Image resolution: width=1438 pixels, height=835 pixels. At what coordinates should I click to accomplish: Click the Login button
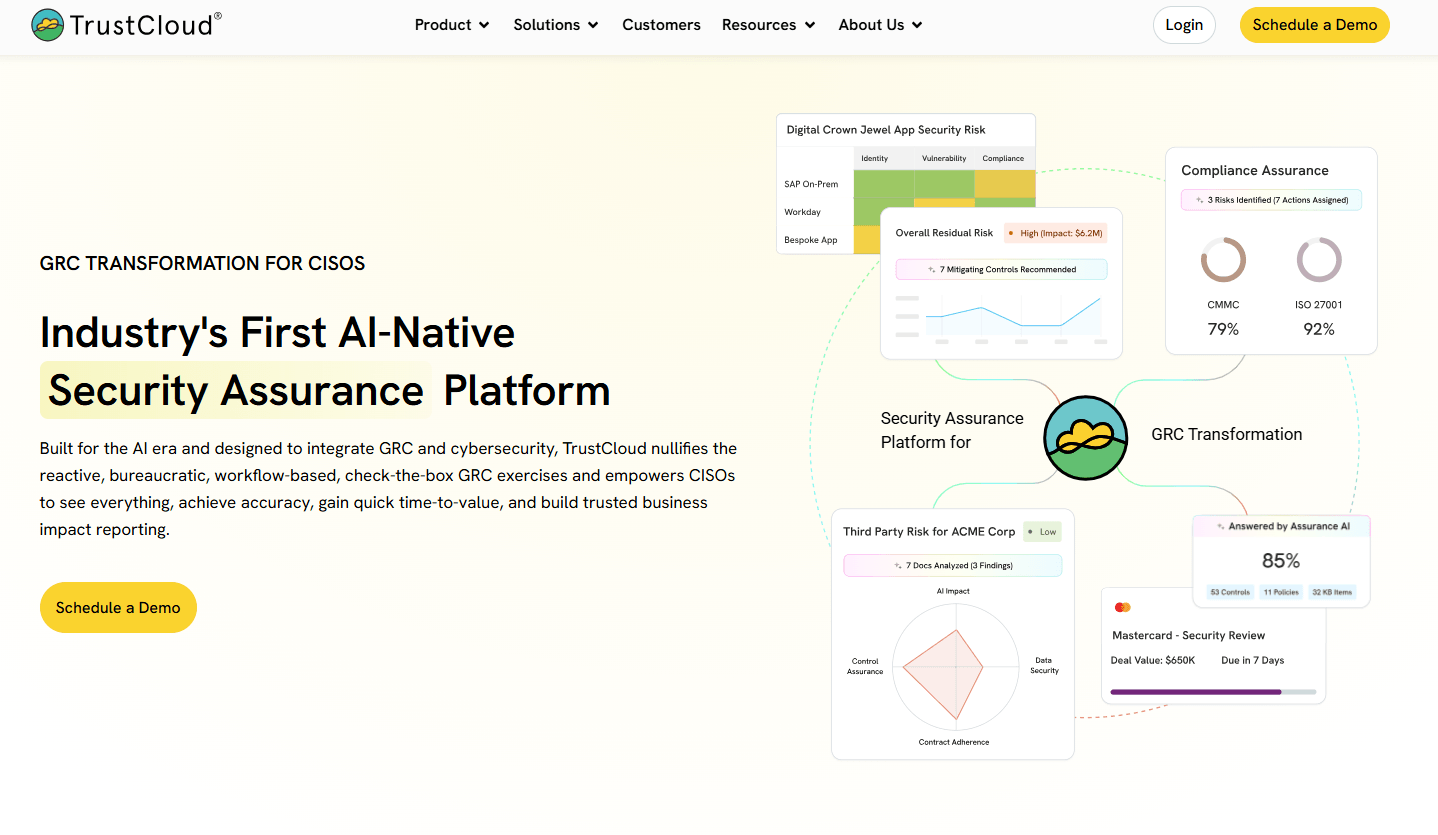coord(1184,25)
